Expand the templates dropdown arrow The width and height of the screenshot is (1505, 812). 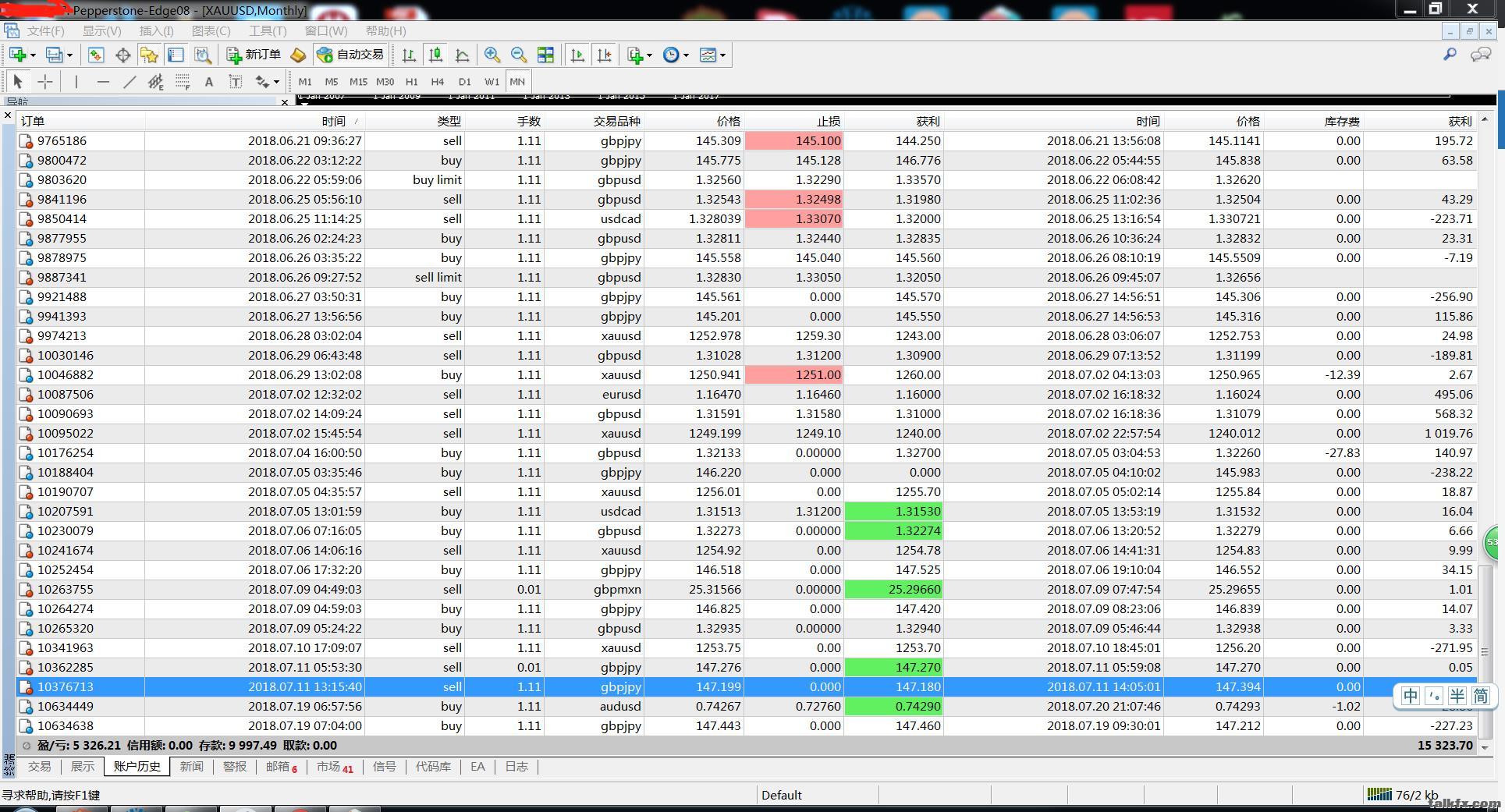(722, 55)
